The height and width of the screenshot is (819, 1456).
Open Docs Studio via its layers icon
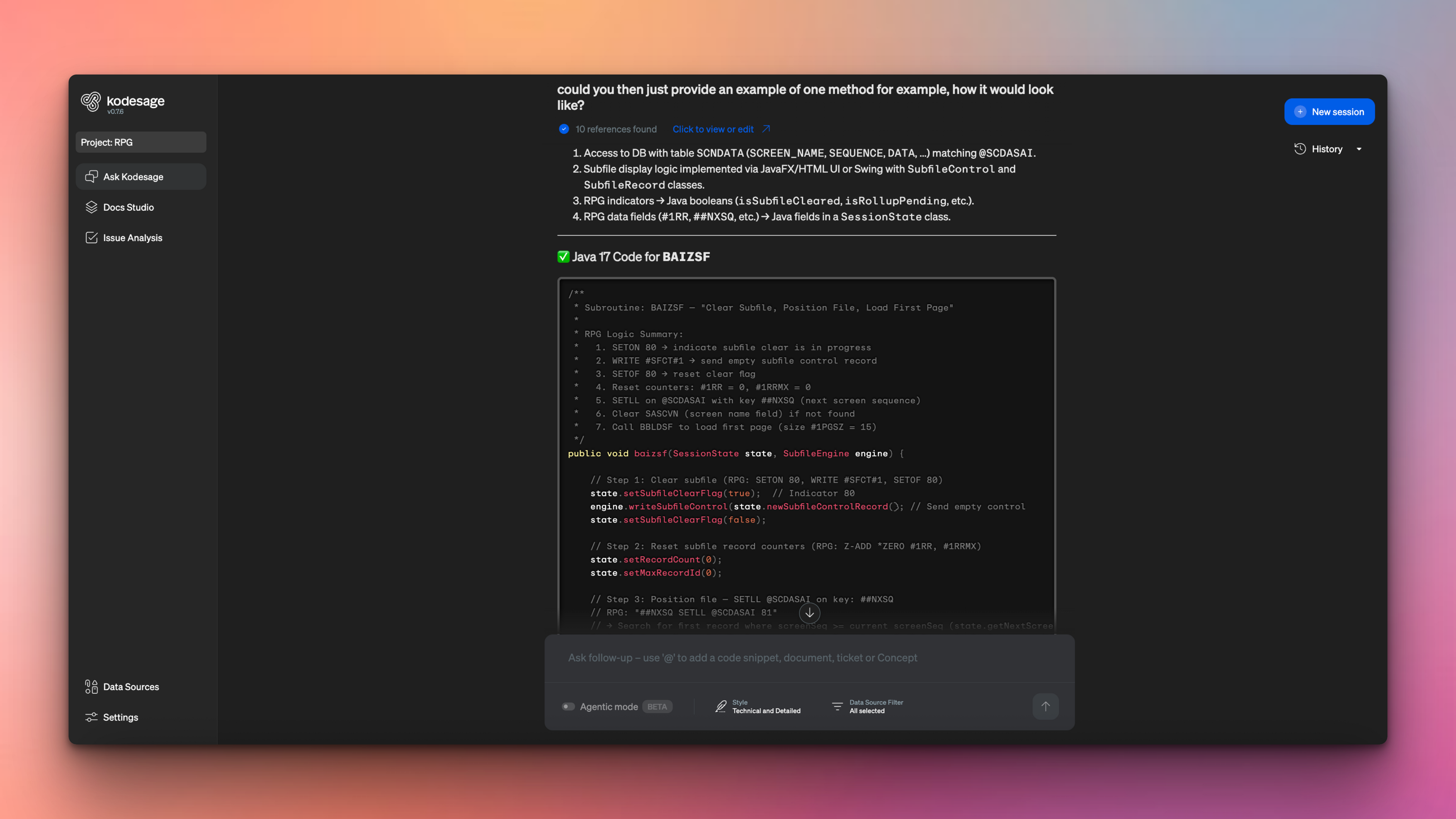pos(91,207)
